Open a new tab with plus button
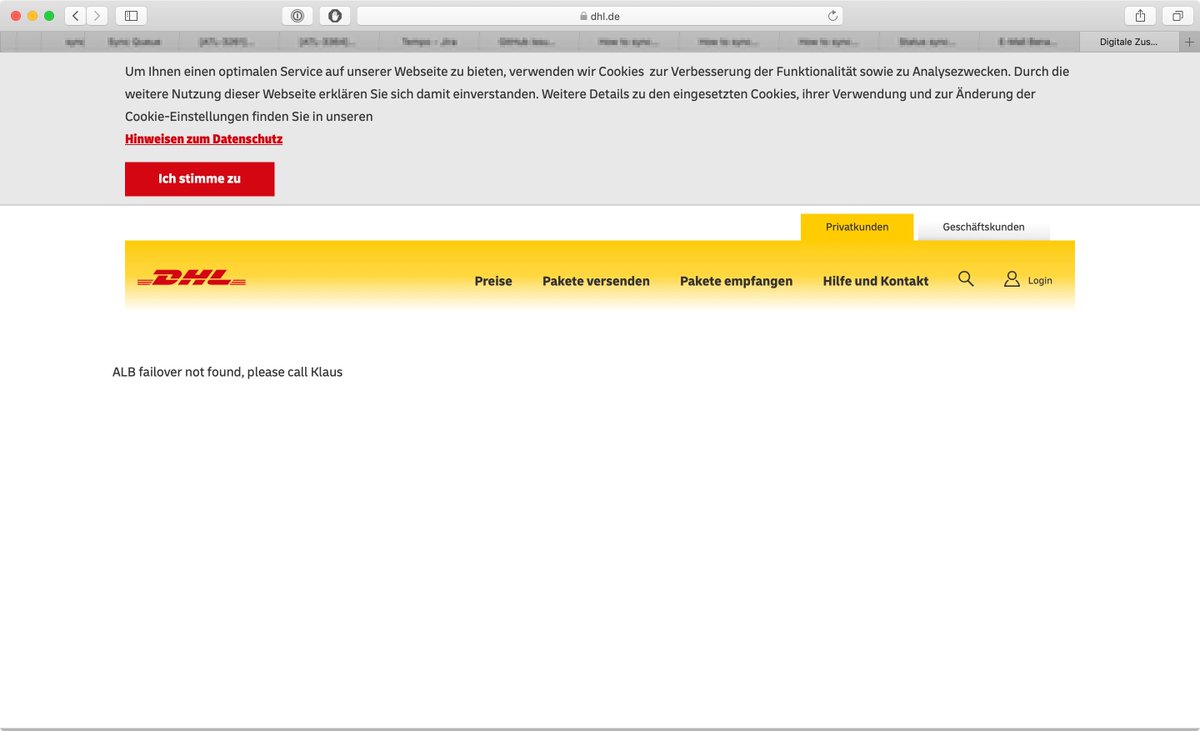The image size is (1200, 731). click(x=1189, y=42)
